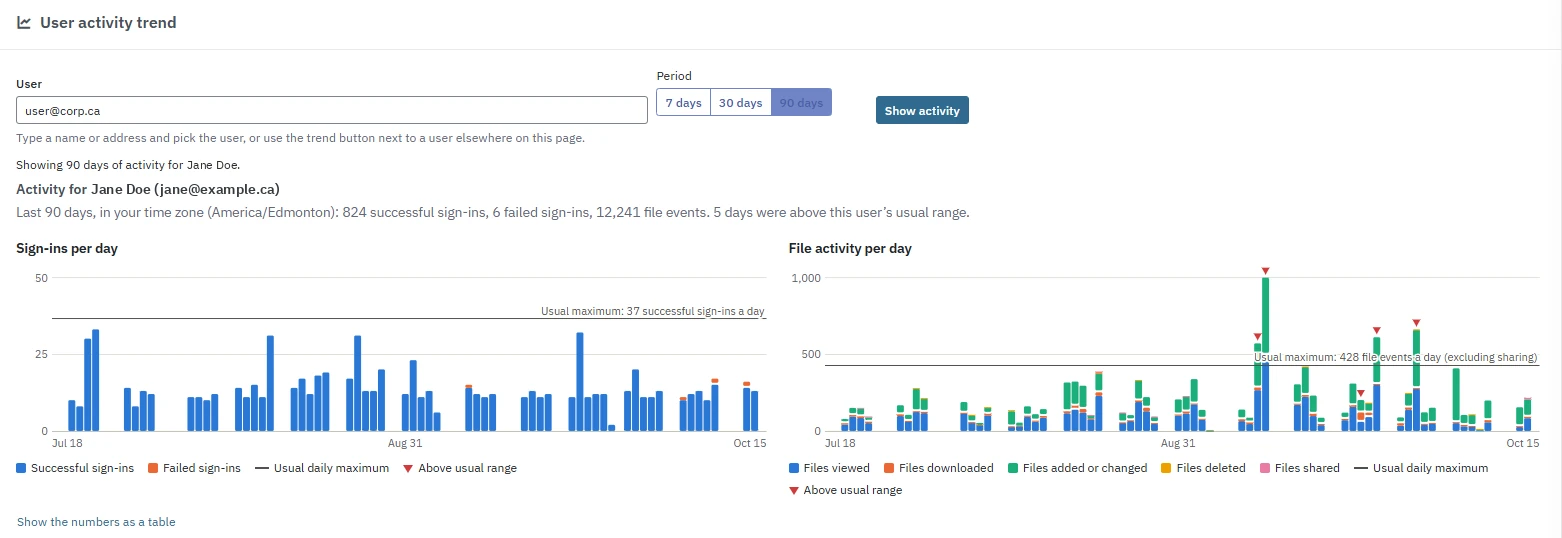The height and width of the screenshot is (538, 1562).
Task: Click the text 'Usual maximum: 37 successful sign-ins a day'
Action: [x=653, y=311]
